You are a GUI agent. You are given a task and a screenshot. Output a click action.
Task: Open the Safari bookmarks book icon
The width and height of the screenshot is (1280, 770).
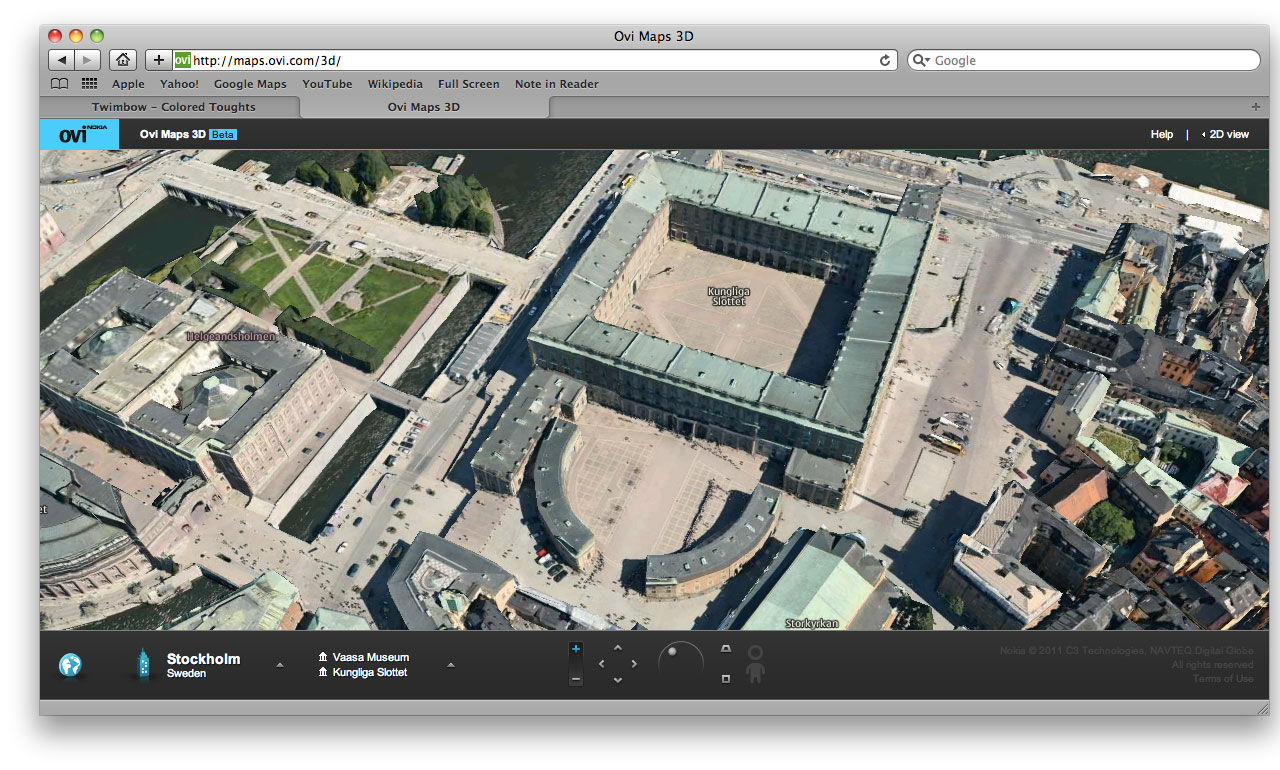60,84
